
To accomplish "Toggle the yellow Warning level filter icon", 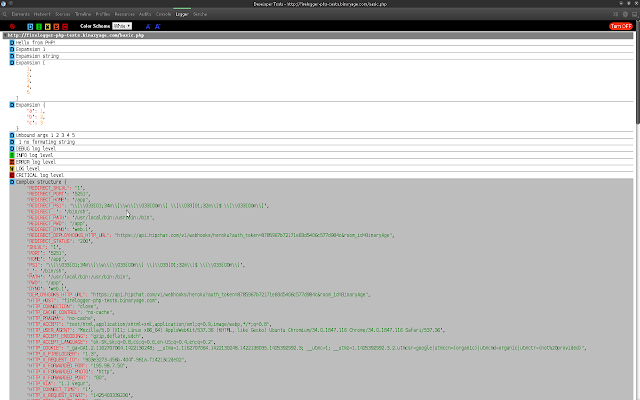I will tap(47, 27).
